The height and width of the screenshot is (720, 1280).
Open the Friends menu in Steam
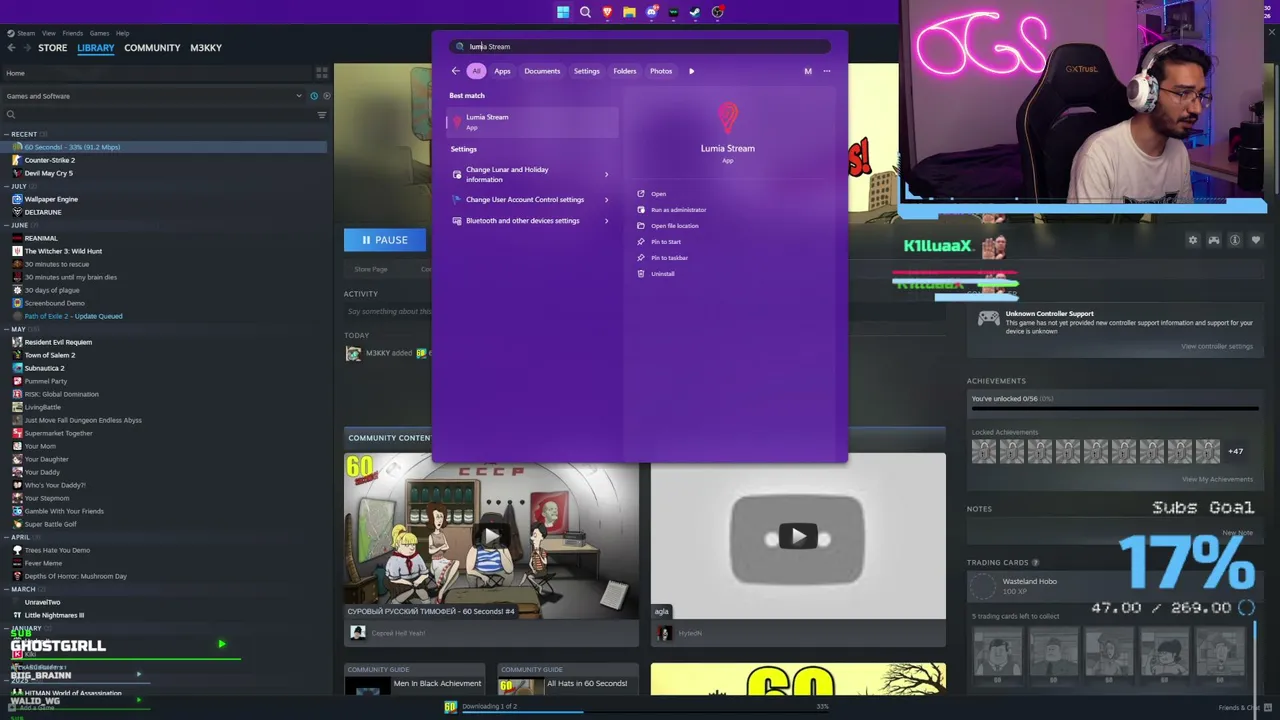click(x=72, y=33)
